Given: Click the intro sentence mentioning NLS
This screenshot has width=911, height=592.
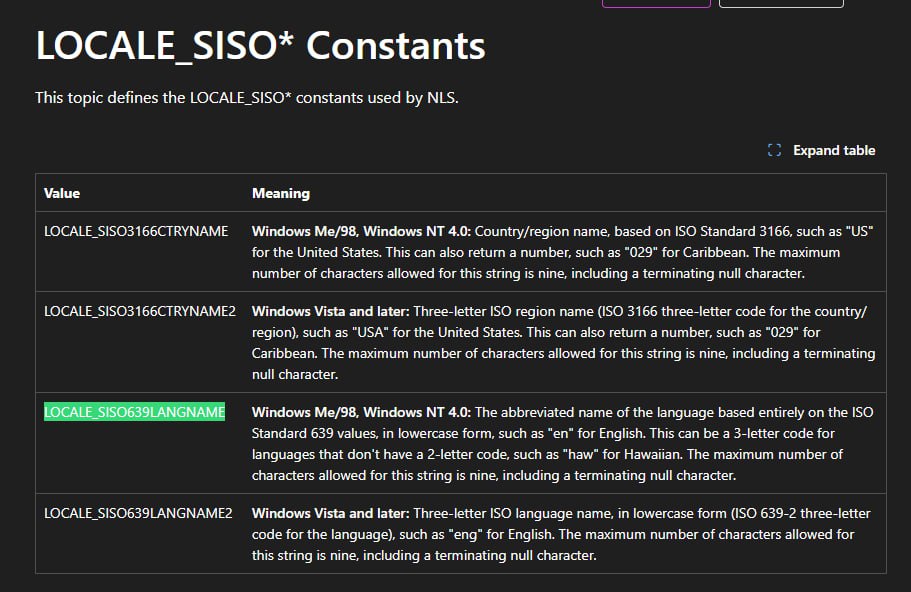Looking at the screenshot, I should click(246, 97).
